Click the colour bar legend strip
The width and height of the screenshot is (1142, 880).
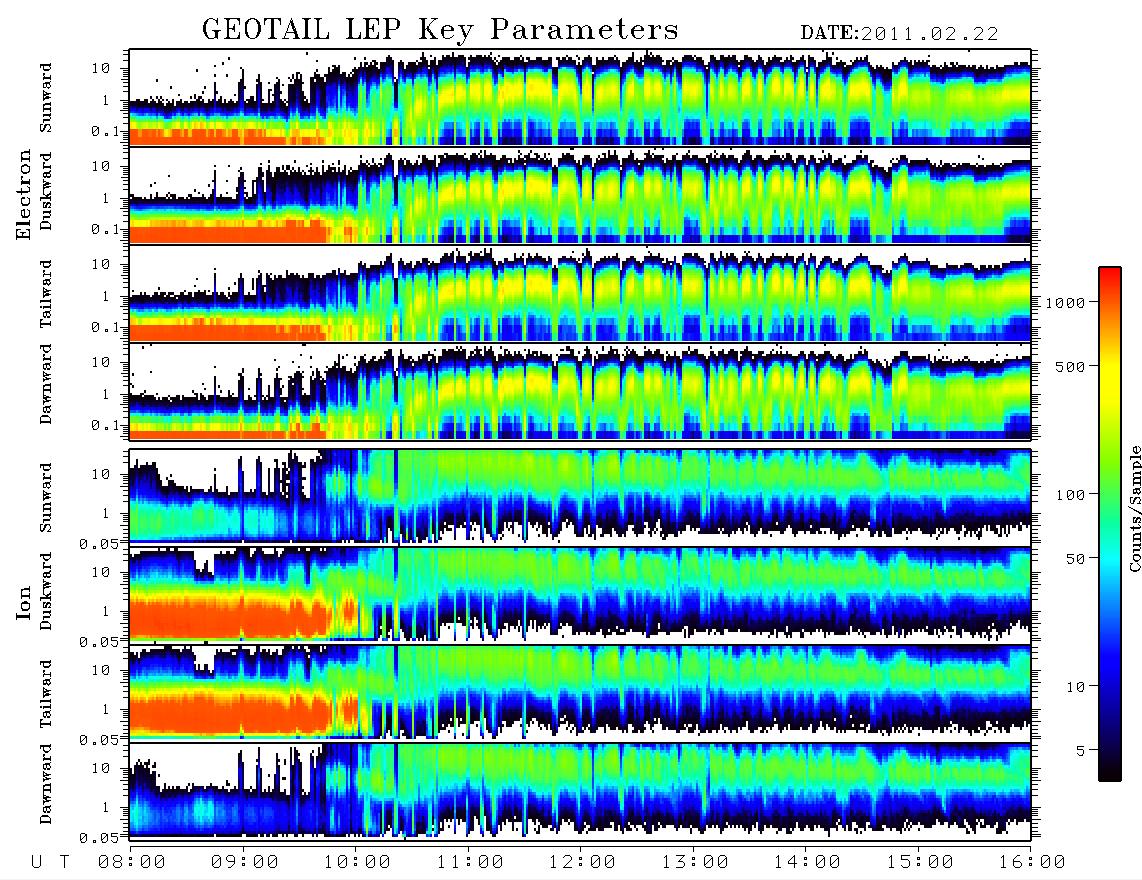[1110, 524]
